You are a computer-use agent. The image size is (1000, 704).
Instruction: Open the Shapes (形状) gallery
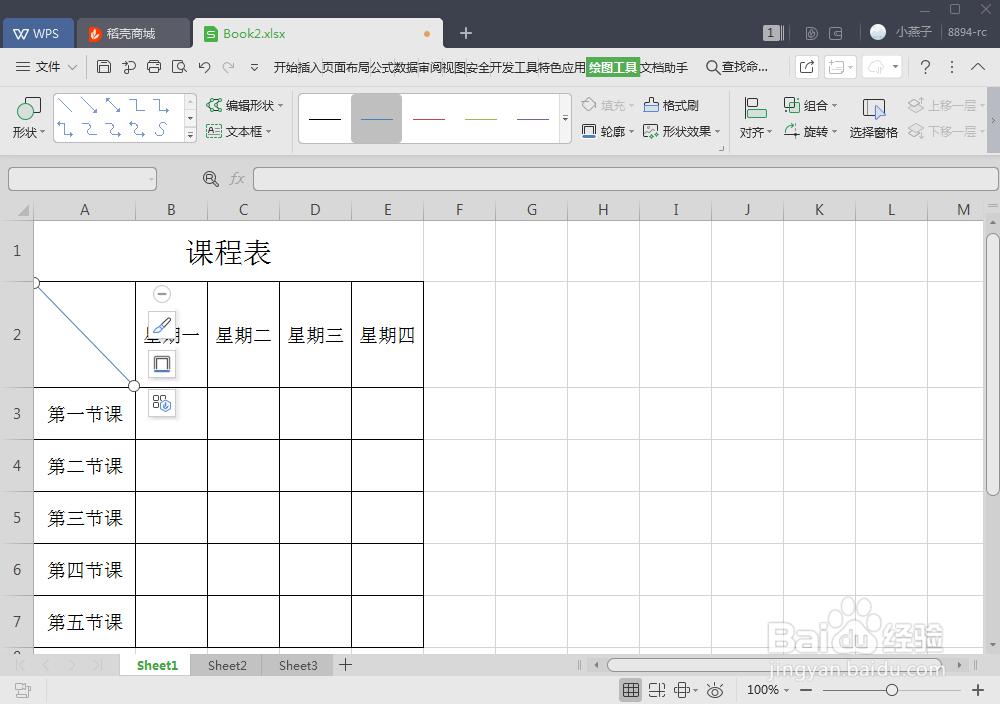(x=29, y=118)
